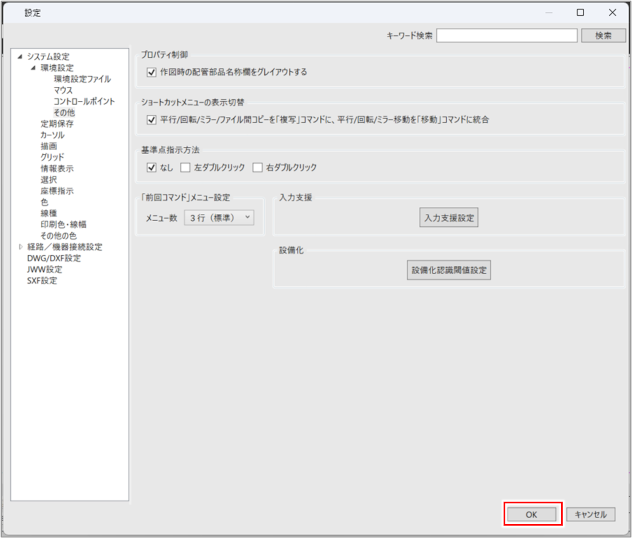Viewport: 632px width, 538px height.
Task: Uncheck the 平行/回転/ミラー copy integration checkbox
Action: (152, 119)
